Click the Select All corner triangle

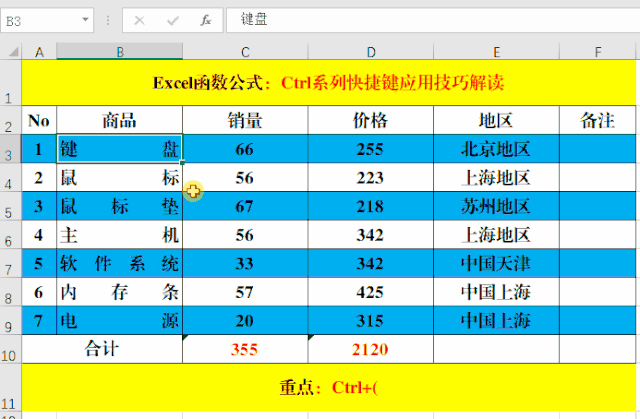[13, 52]
